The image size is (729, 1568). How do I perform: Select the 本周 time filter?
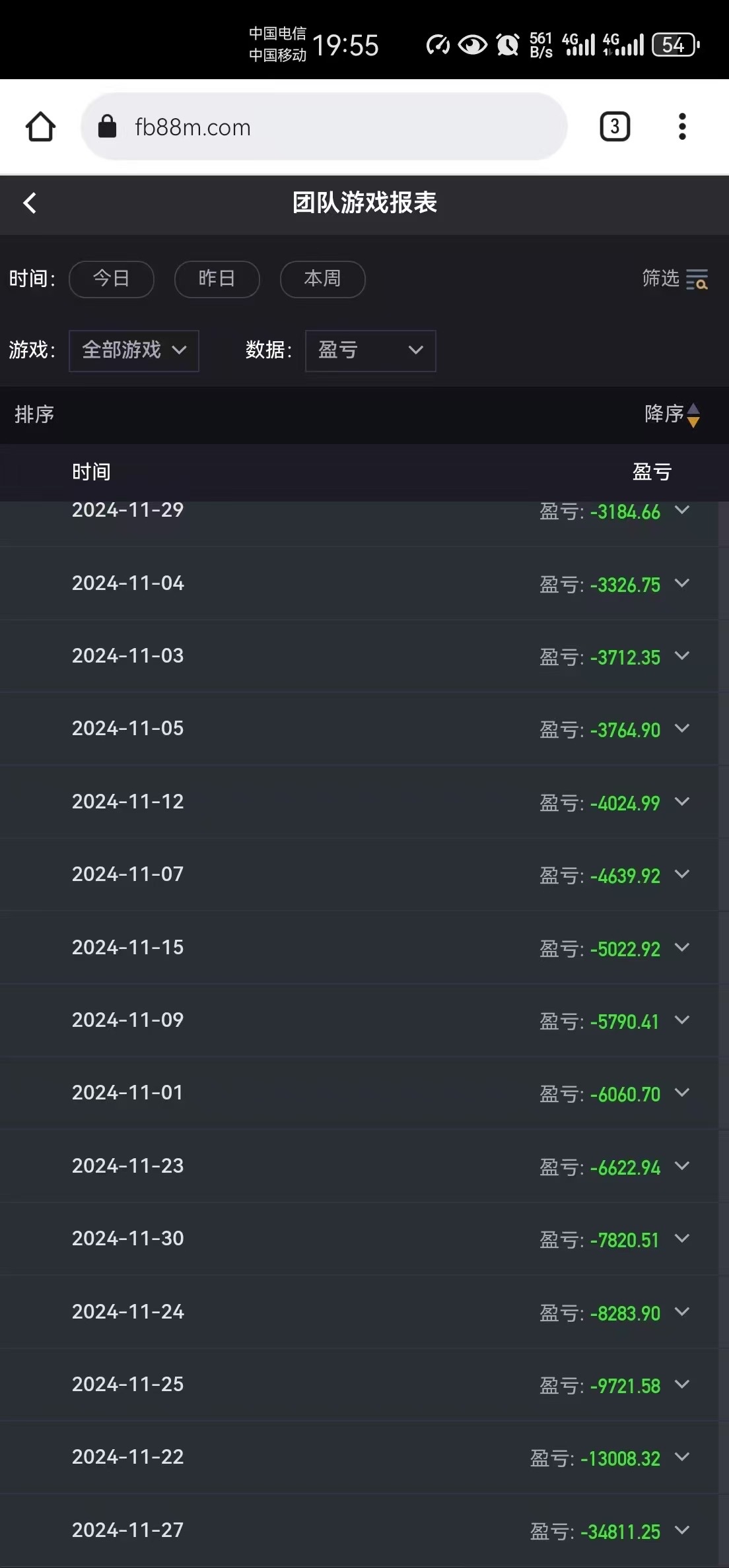tap(322, 279)
